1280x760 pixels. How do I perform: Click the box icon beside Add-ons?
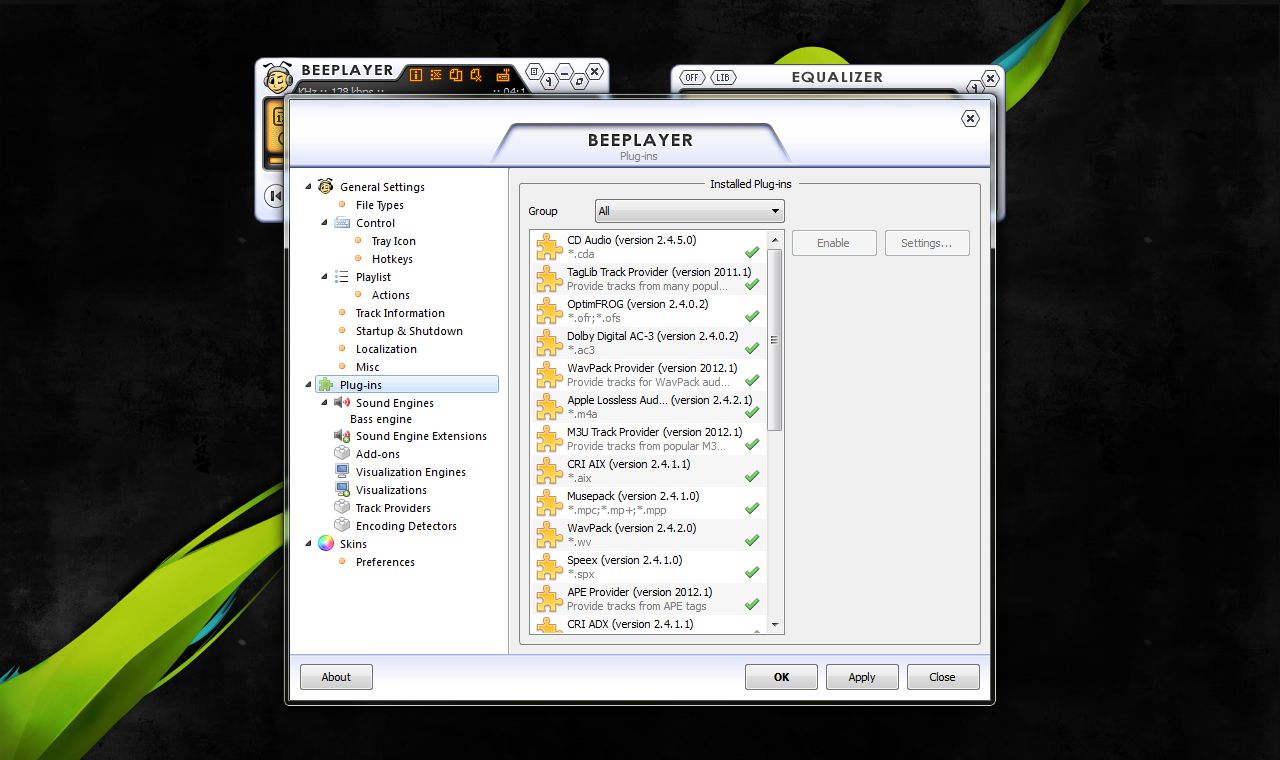pyautogui.click(x=342, y=453)
